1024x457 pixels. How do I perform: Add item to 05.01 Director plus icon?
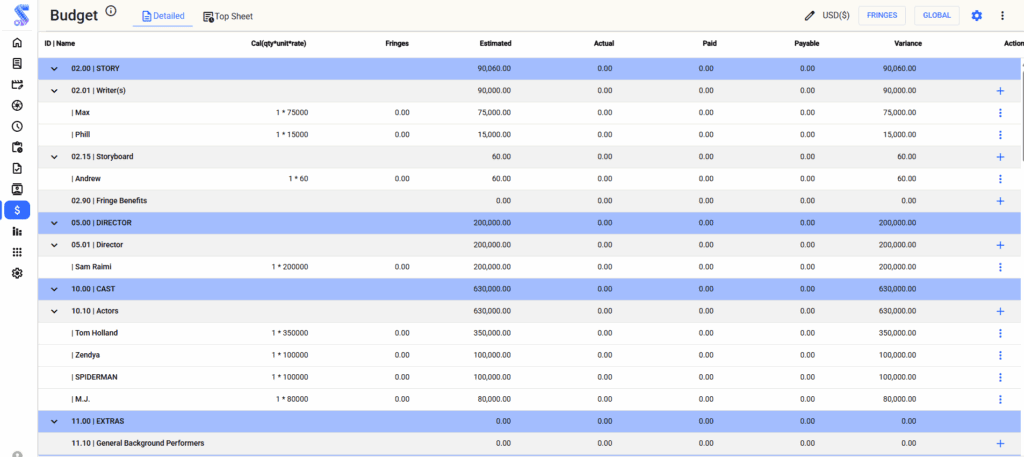[1000, 245]
